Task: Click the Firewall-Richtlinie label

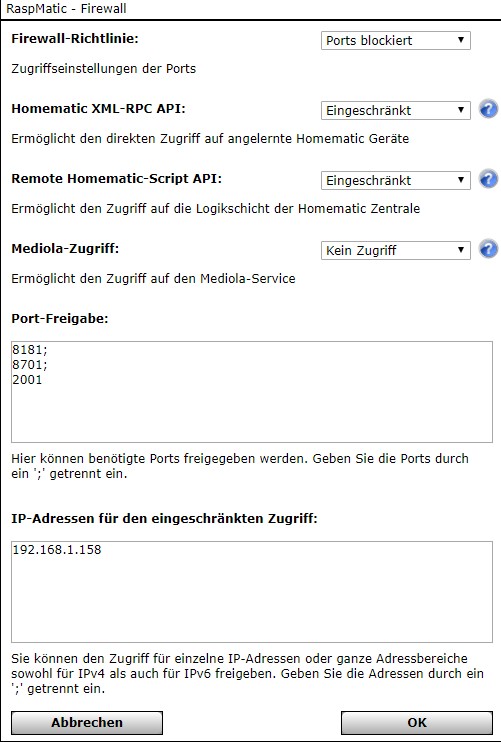Action: click(x=75, y=38)
